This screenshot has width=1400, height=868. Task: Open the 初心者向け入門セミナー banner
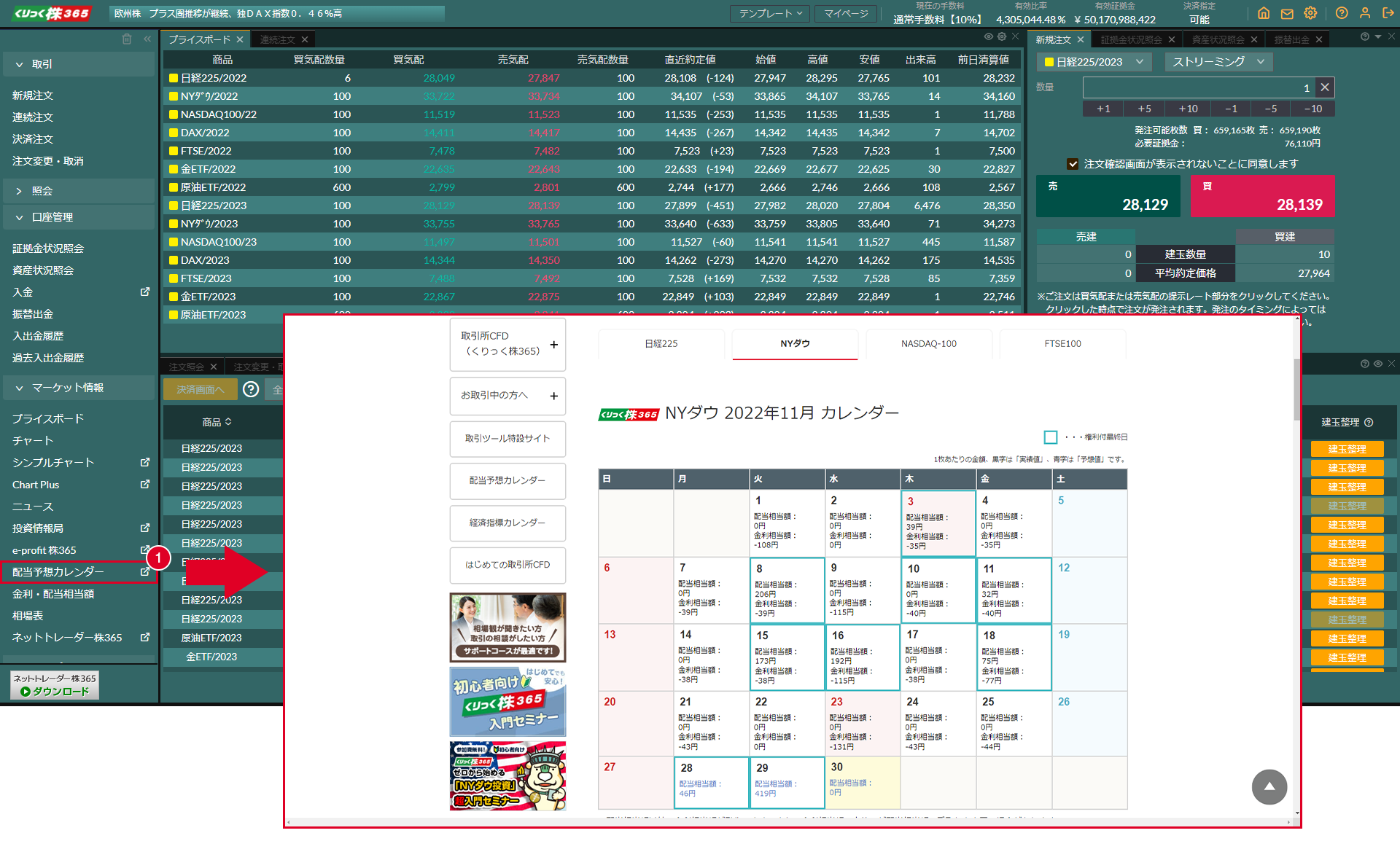point(507,701)
